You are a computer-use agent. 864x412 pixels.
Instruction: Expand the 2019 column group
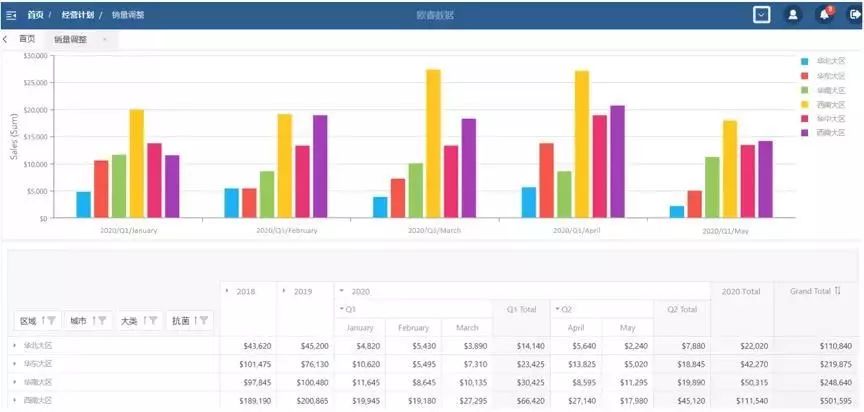click(x=284, y=291)
